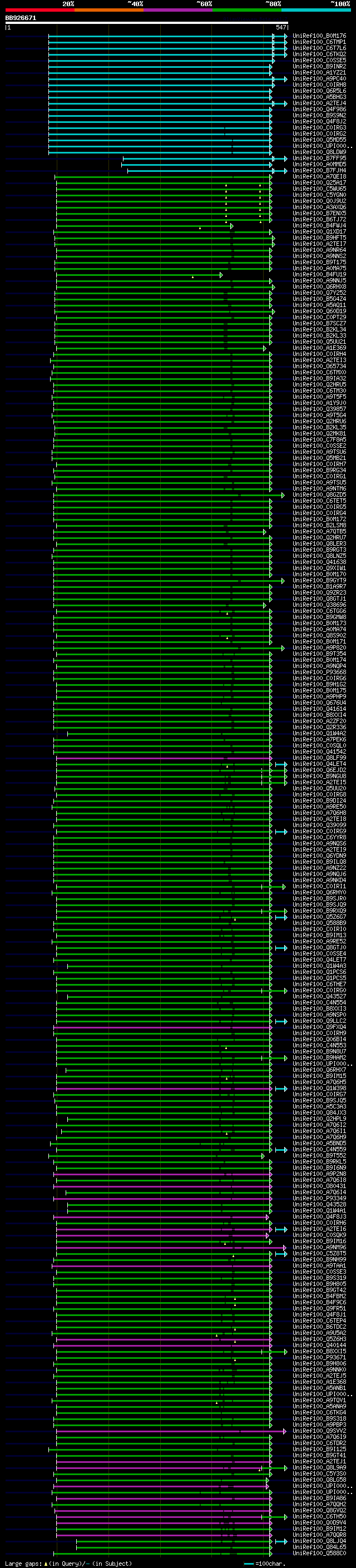This screenshot has height=1568, width=356.
Task: Choose the UniRef100_C0IRG9 hit
Action: click(319, 832)
